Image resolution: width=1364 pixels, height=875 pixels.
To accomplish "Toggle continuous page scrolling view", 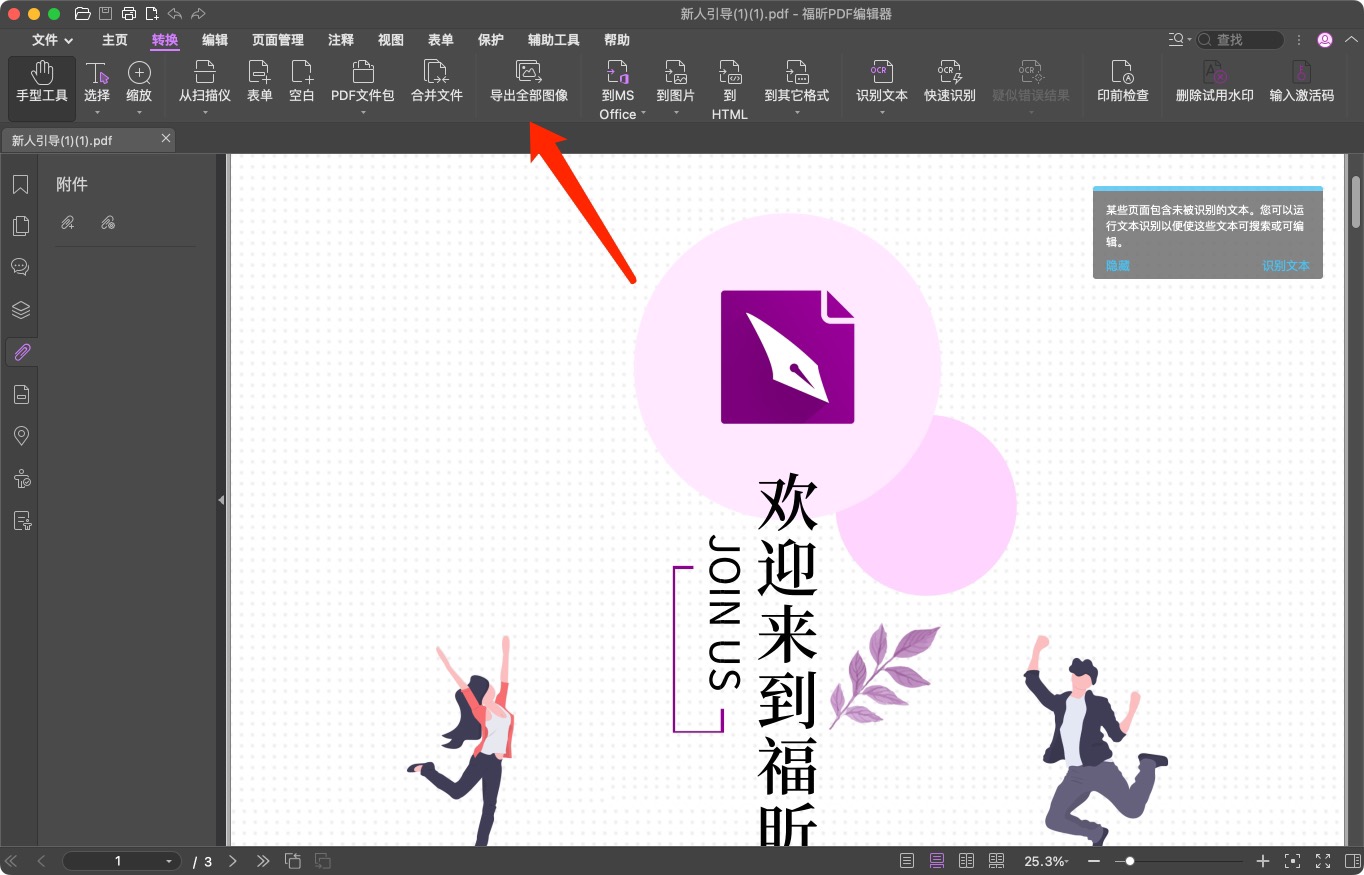I will pos(936,860).
